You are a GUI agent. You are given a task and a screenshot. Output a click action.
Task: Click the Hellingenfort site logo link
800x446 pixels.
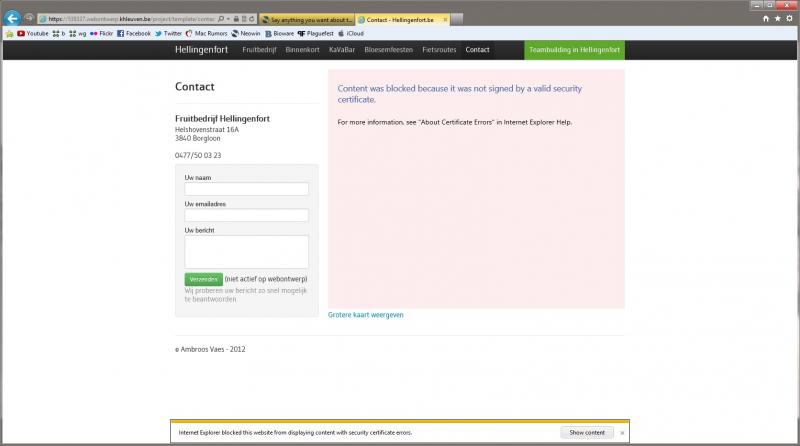(x=202, y=49)
